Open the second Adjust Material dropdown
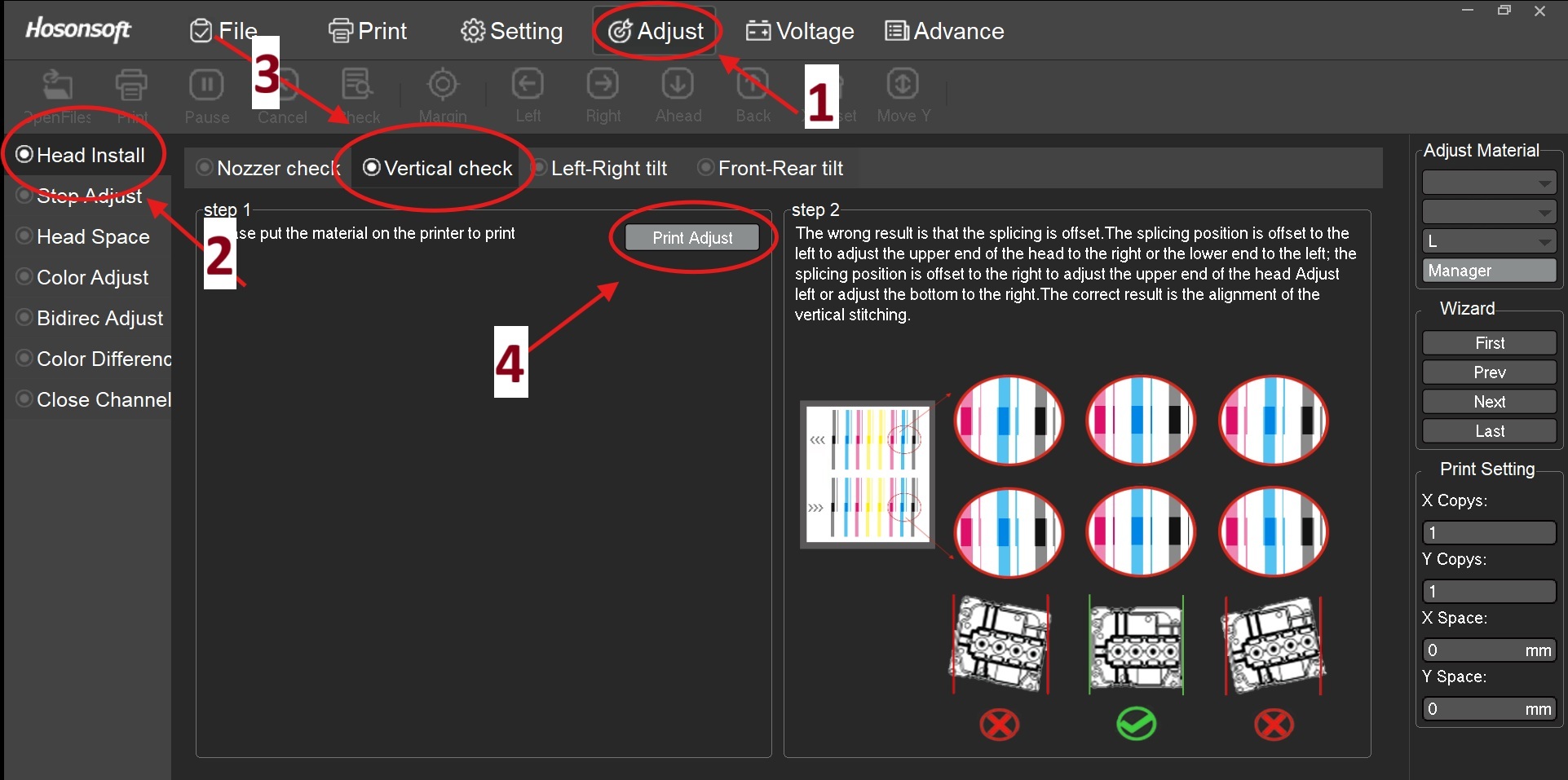The image size is (1568, 780). (x=1489, y=212)
